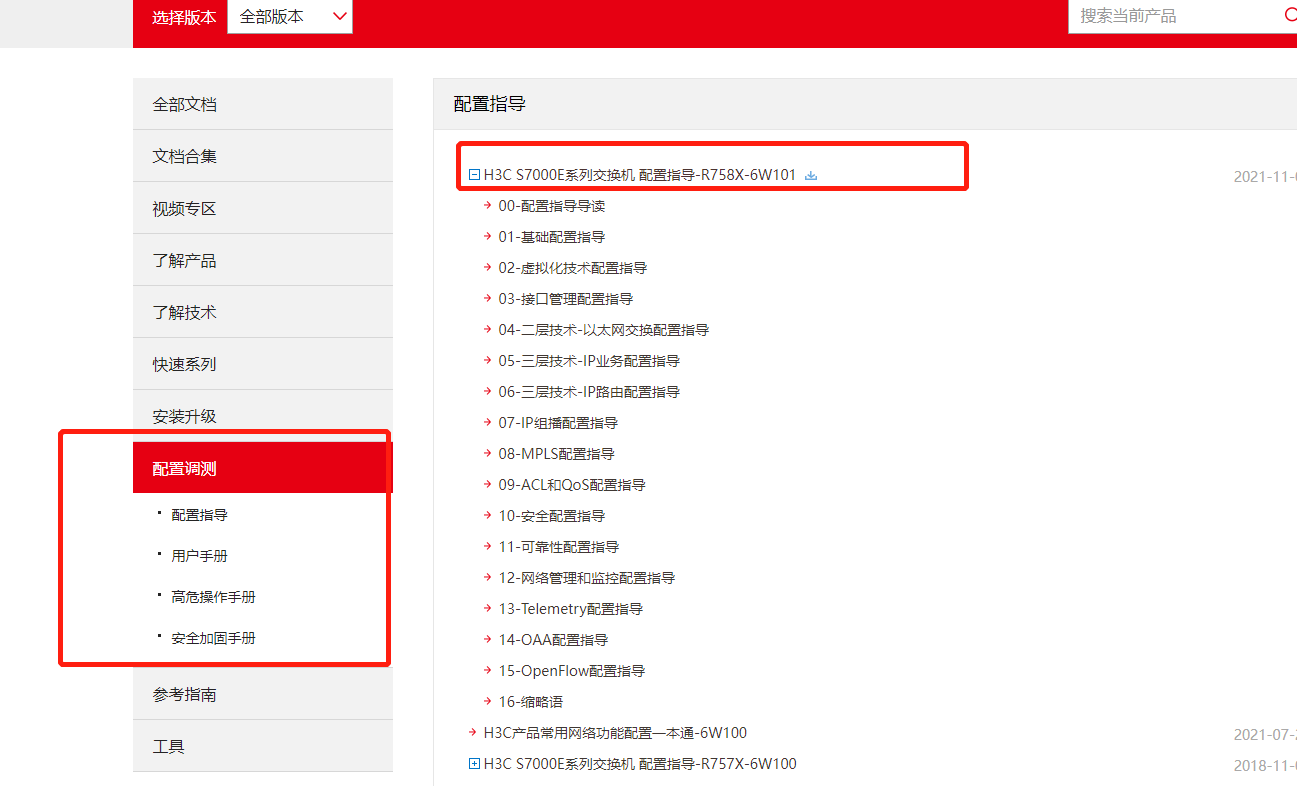The width and height of the screenshot is (1297, 786).
Task: Open 视频专区 in the sidebar
Action: pyautogui.click(x=263, y=208)
